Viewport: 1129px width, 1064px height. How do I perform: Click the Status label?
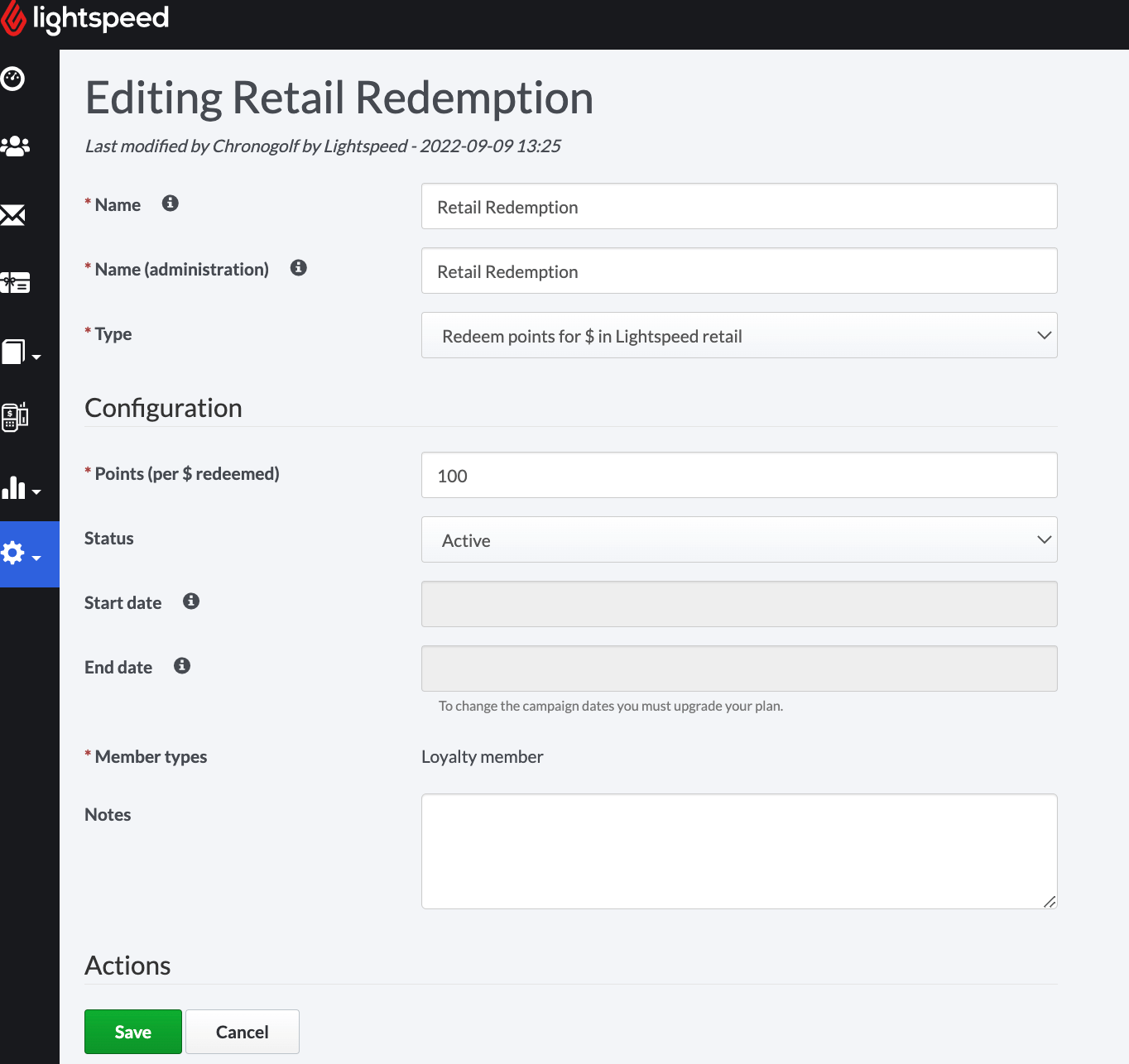coord(109,539)
